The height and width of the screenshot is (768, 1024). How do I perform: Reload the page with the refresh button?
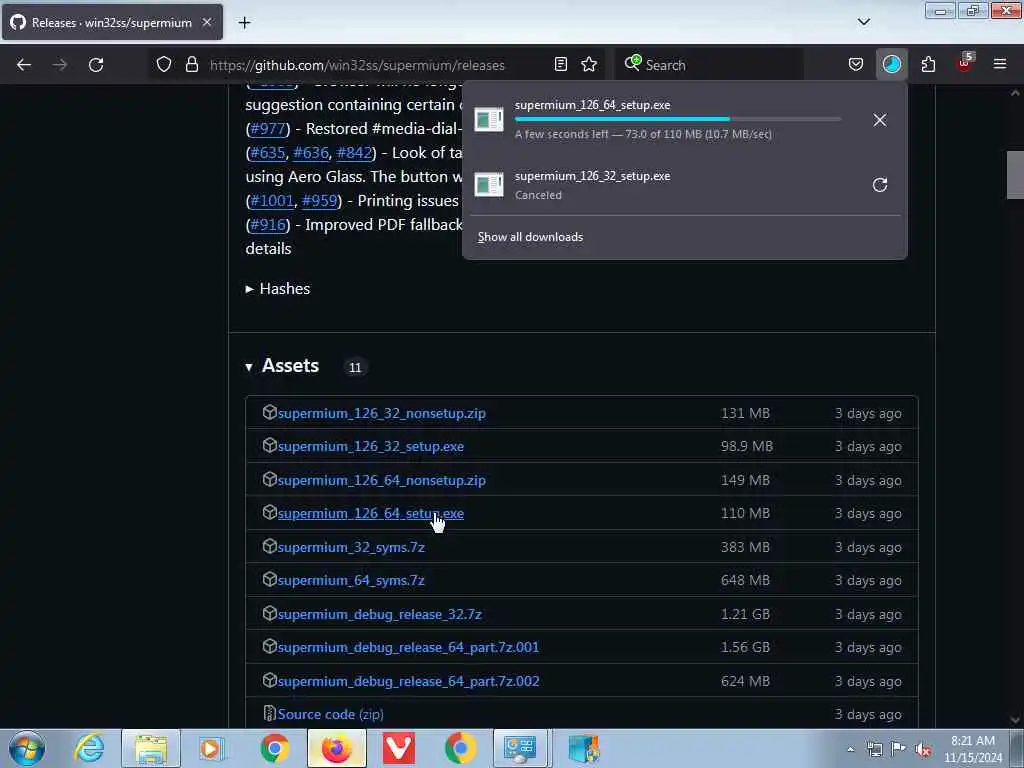click(96, 65)
